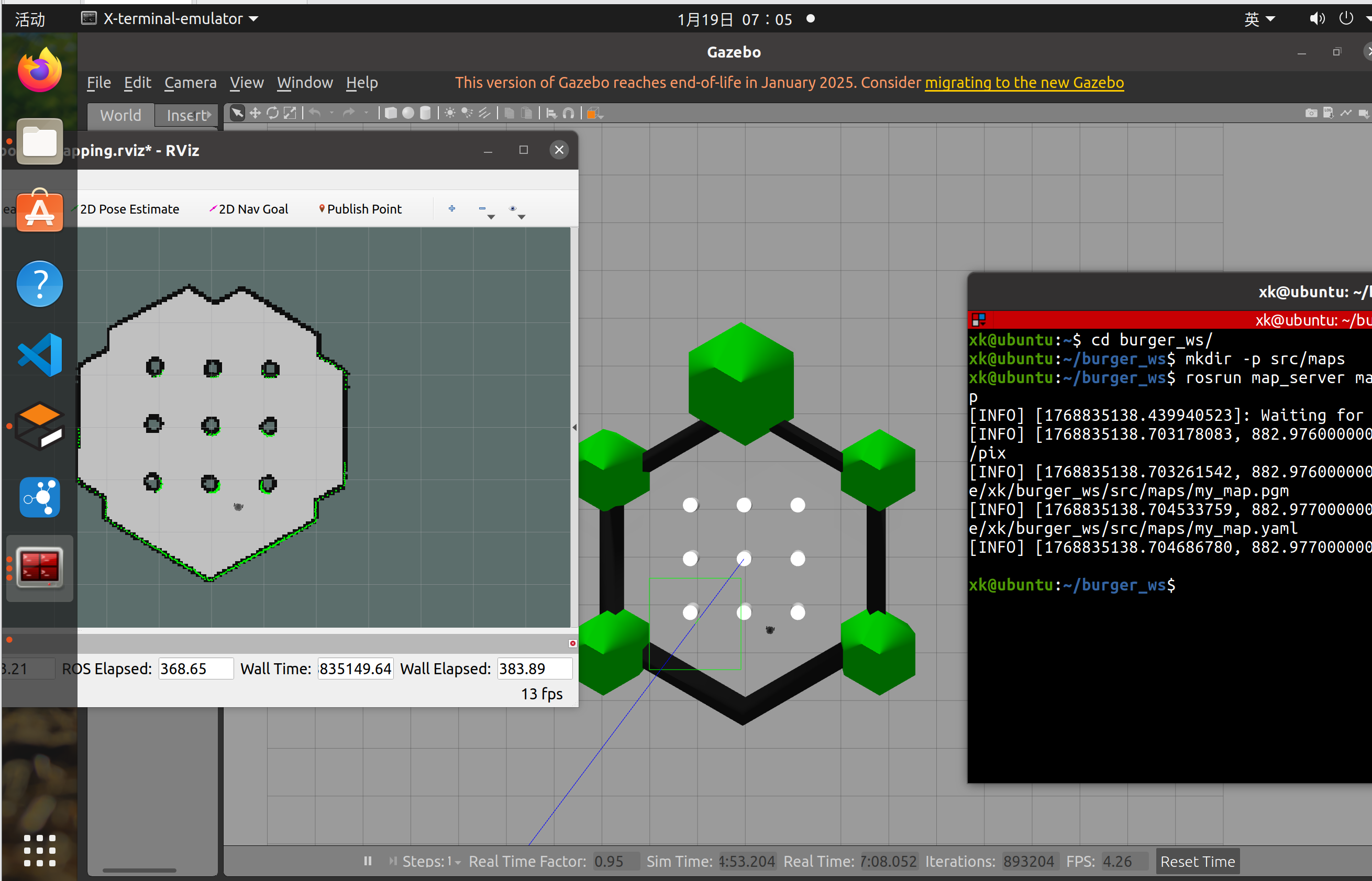Take a screenshot with camera icon
Image resolution: width=1372 pixels, height=881 pixels.
pyautogui.click(x=1311, y=113)
